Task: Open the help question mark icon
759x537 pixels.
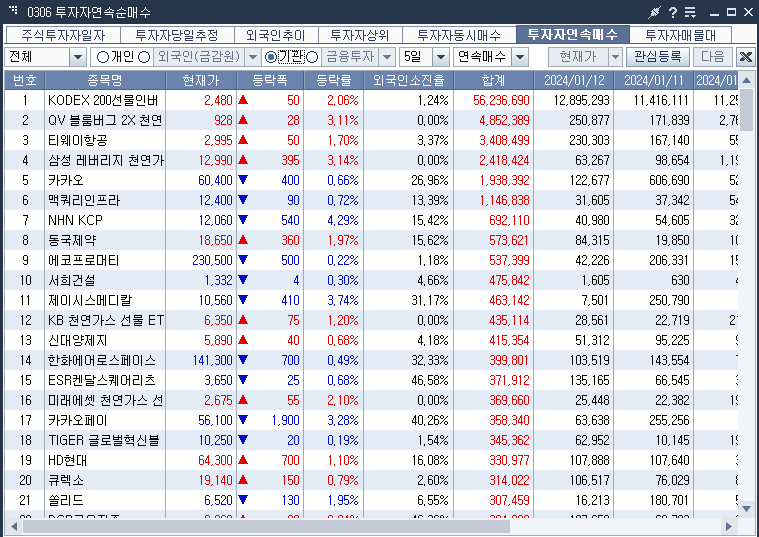Action: 673,12
